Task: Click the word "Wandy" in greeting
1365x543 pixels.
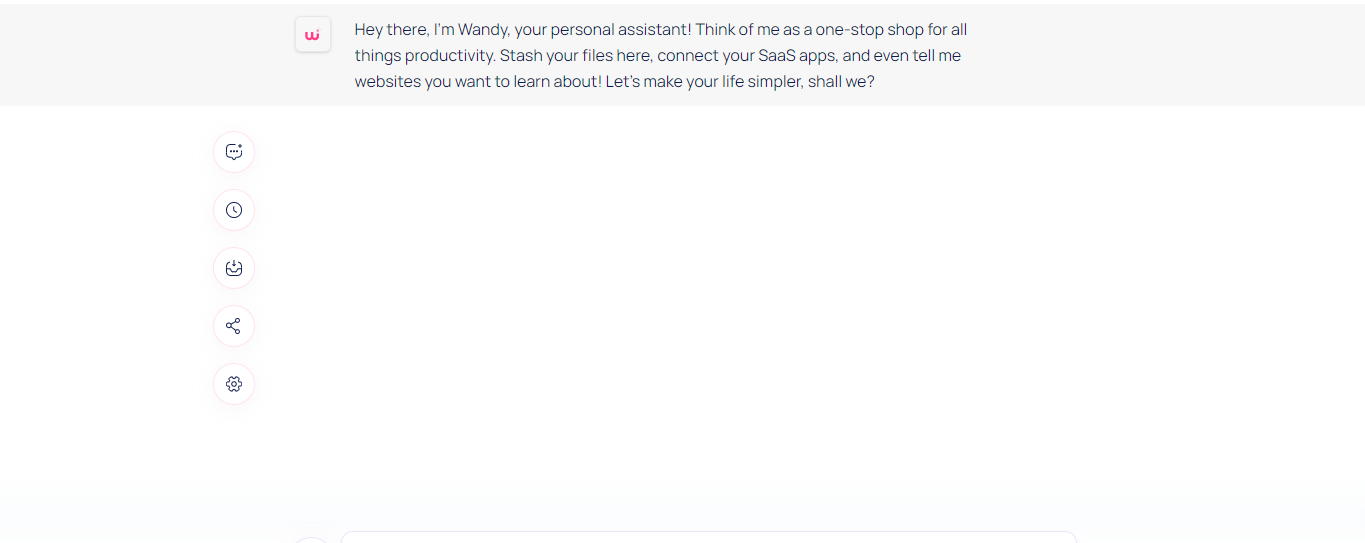Action: point(483,30)
